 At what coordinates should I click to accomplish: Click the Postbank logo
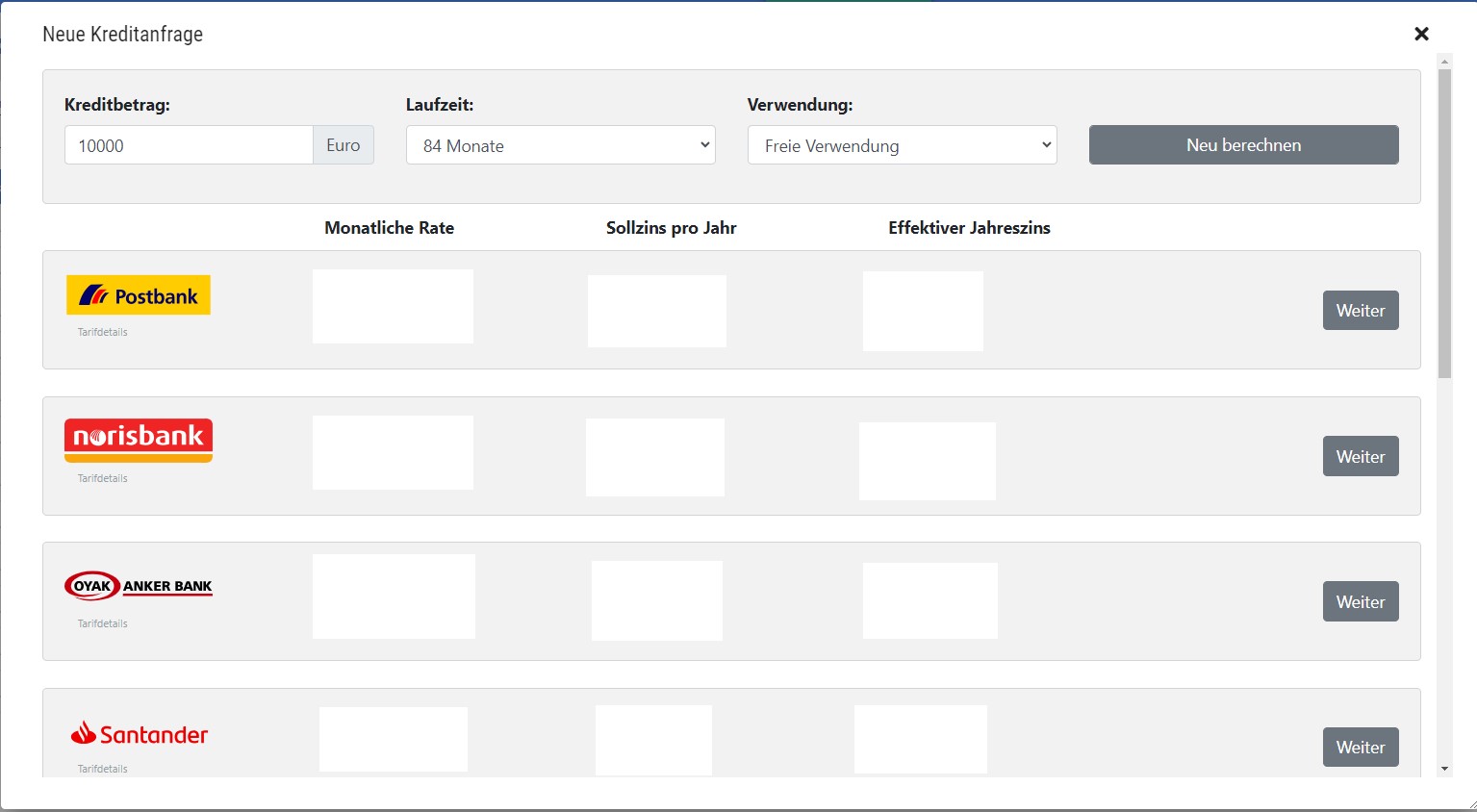point(139,295)
